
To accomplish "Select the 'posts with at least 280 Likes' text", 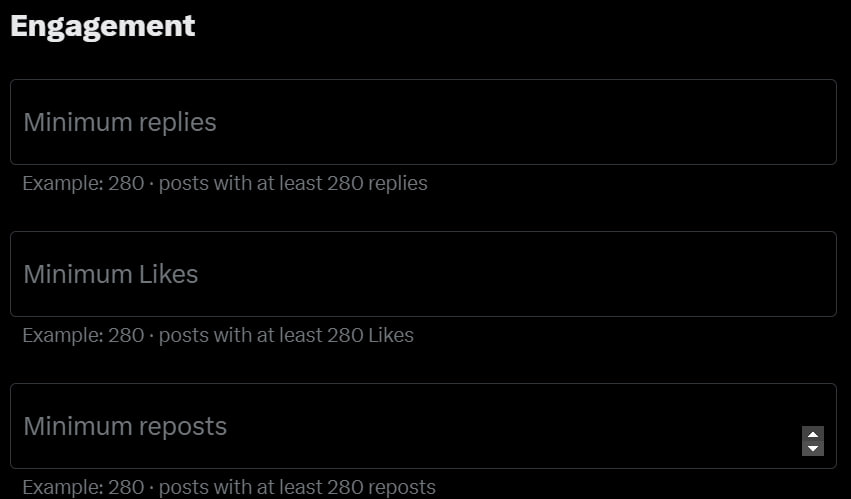I will click(286, 336).
